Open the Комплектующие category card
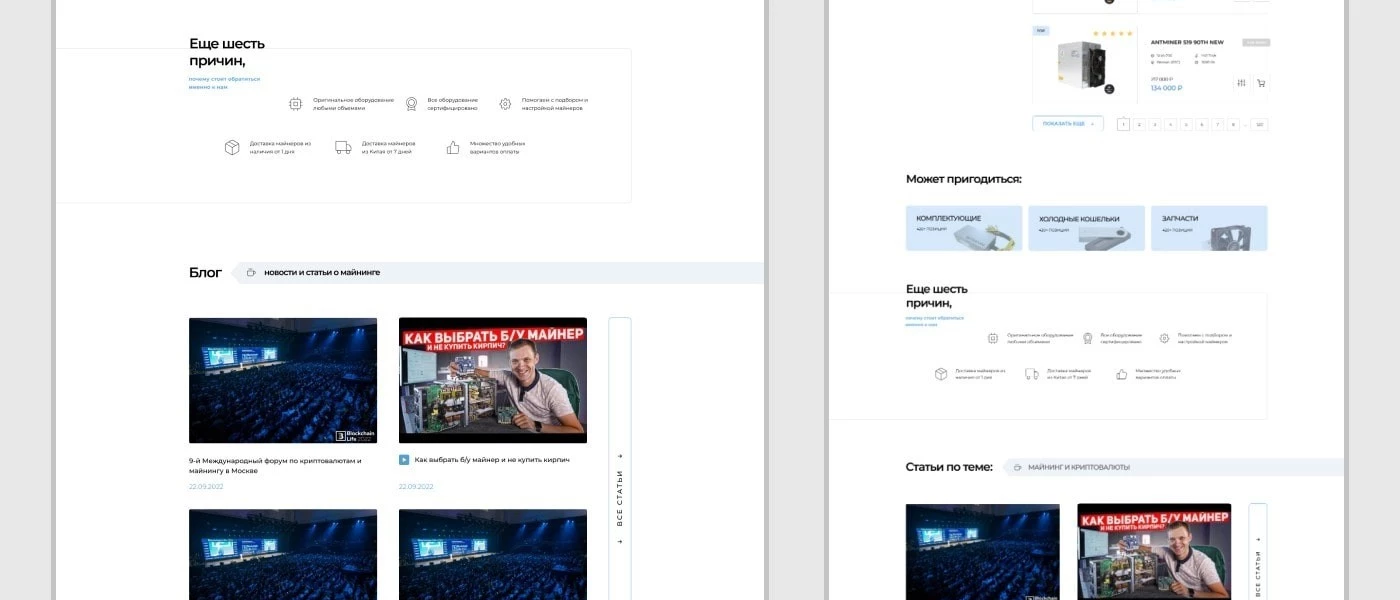Viewport: 1400px width, 600px height. point(964,228)
